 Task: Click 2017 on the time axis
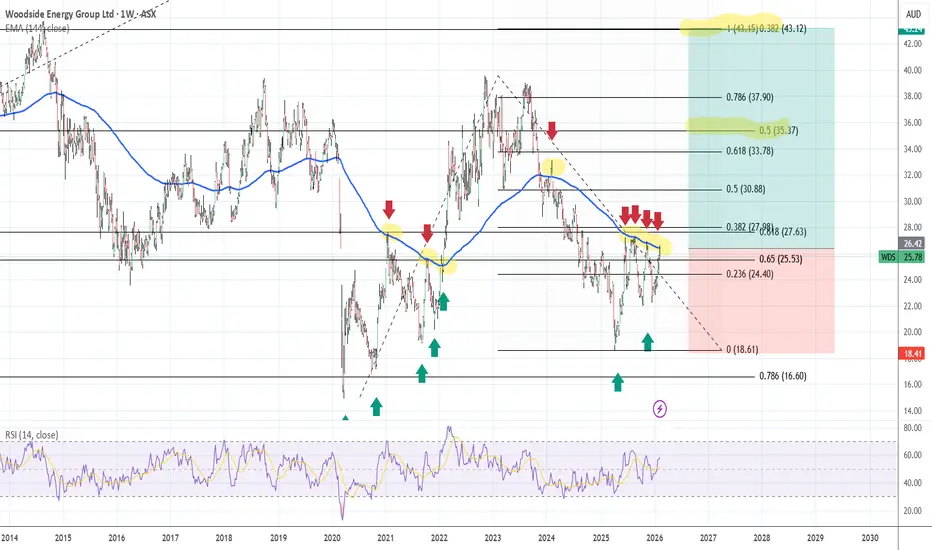170,538
